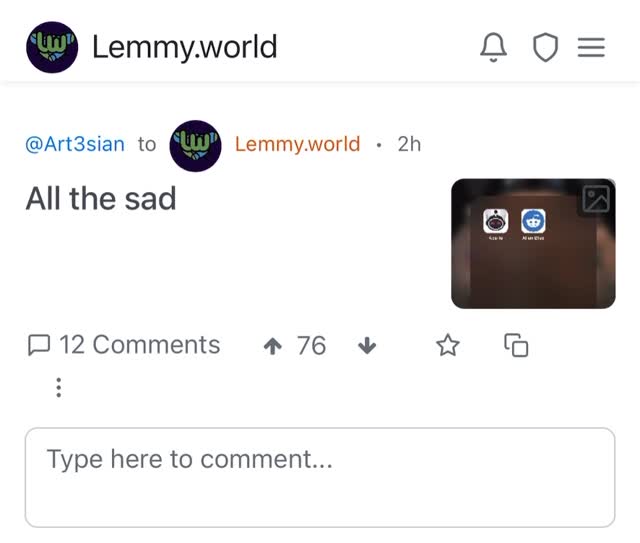Click the cross-post copy icon
Viewport: 640px width, 543px height.
pyautogui.click(x=516, y=345)
